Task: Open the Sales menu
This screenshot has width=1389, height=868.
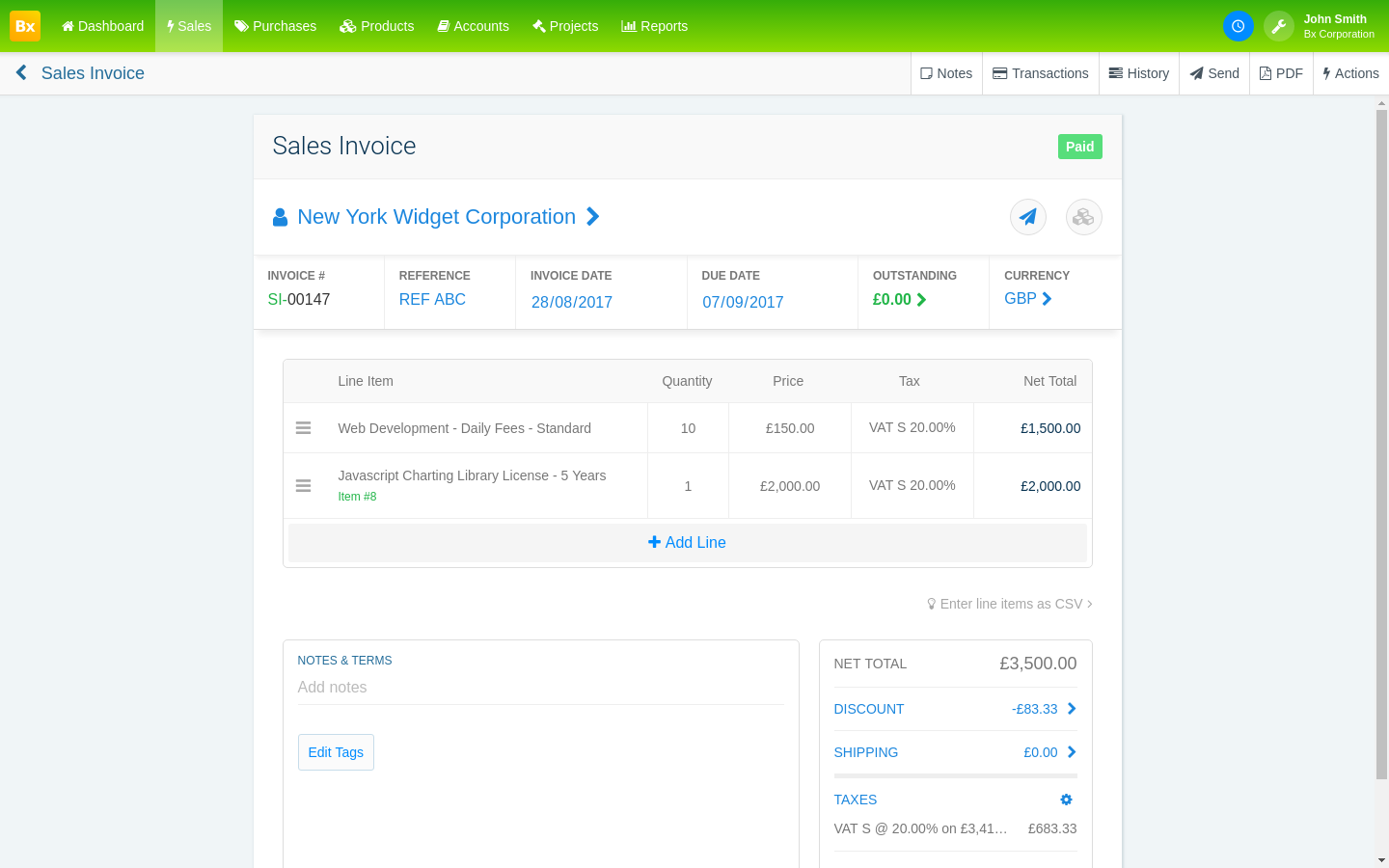Action: pos(189,26)
